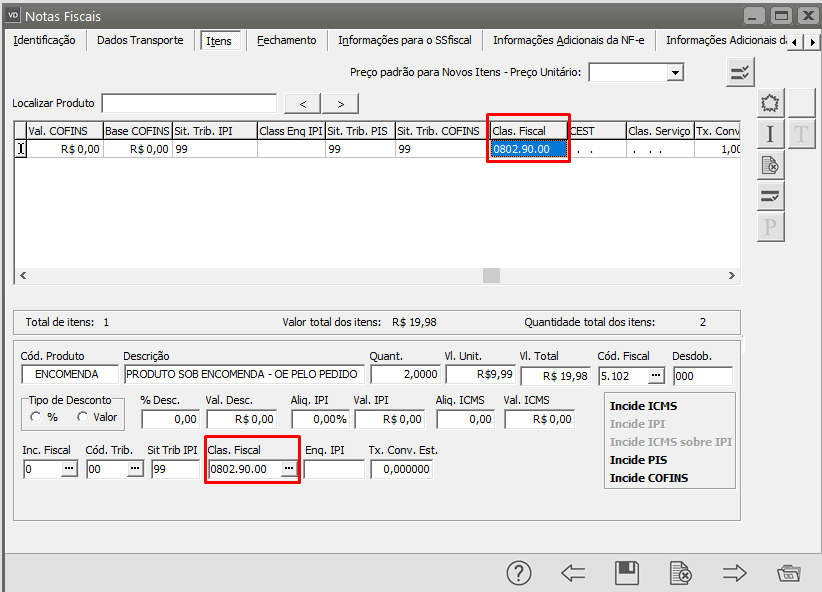The width and height of the screenshot is (822, 592).
Task: Open the folder icon in bottom toolbar
Action: pyautogui.click(x=789, y=573)
